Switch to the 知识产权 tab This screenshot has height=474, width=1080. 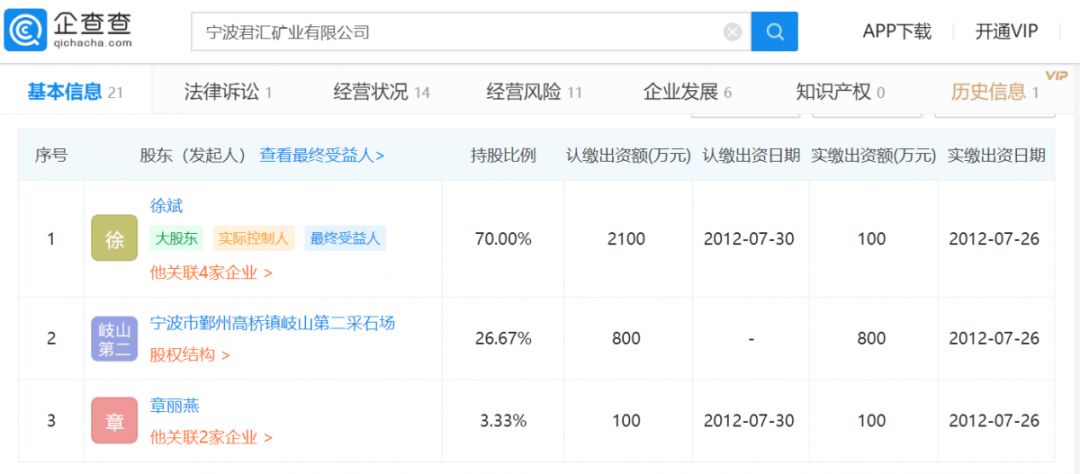[x=840, y=92]
